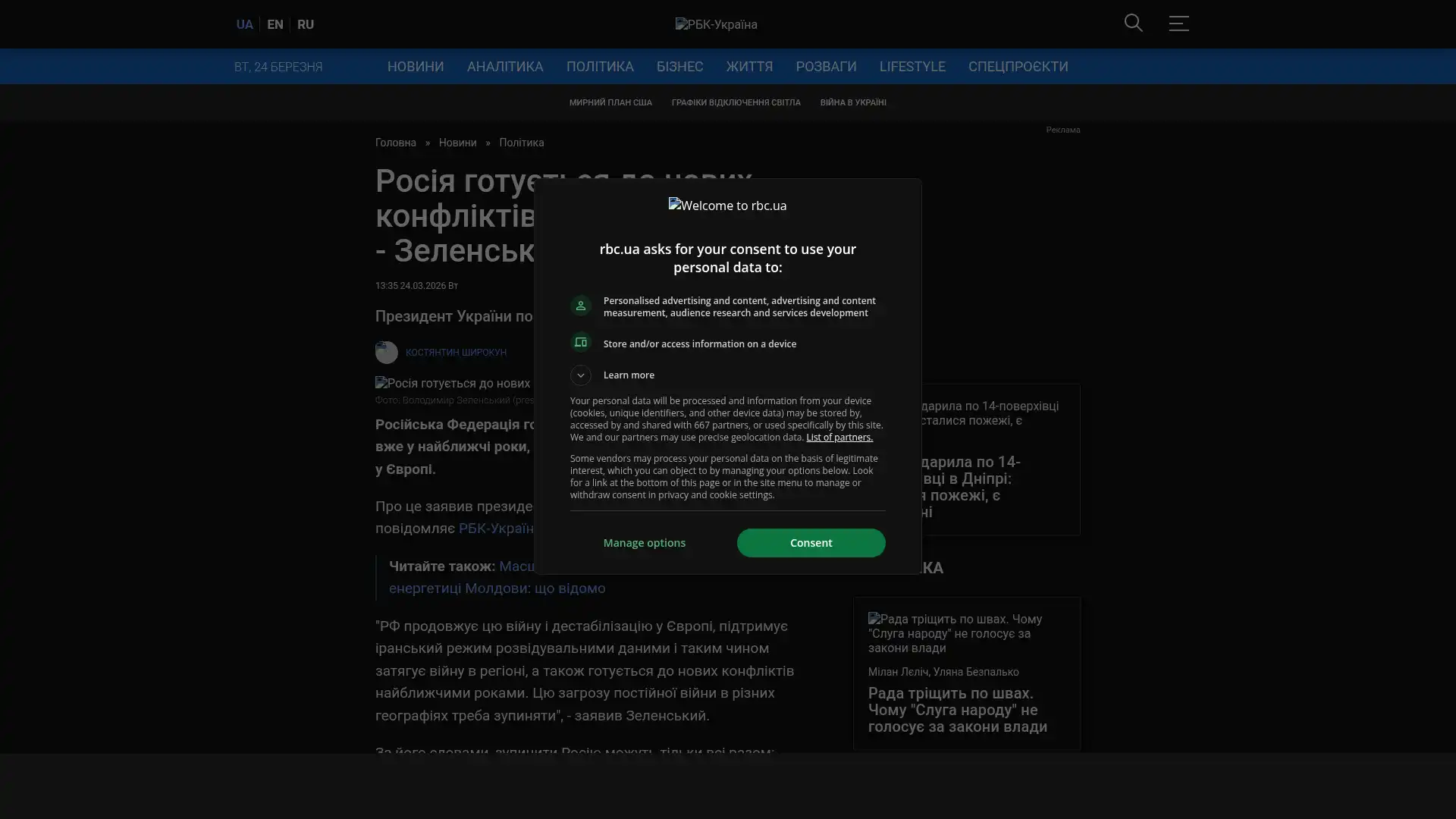Screen dimensions: 1456x819
Task: Open the СПЕЦПРОЄКТИ navigation item
Action: point(1018,67)
